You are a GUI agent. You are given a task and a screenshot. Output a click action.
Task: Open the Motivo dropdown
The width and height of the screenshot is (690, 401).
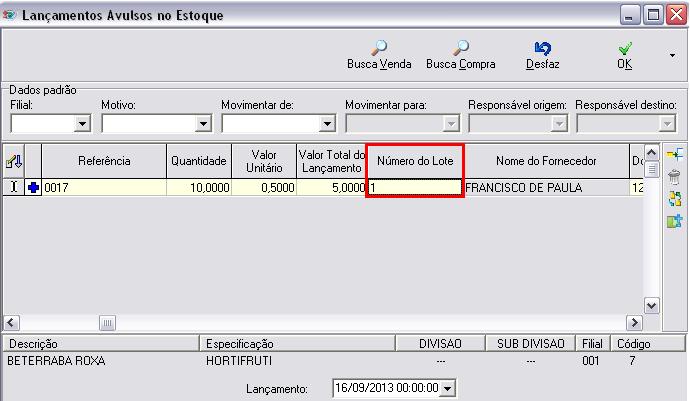203,124
